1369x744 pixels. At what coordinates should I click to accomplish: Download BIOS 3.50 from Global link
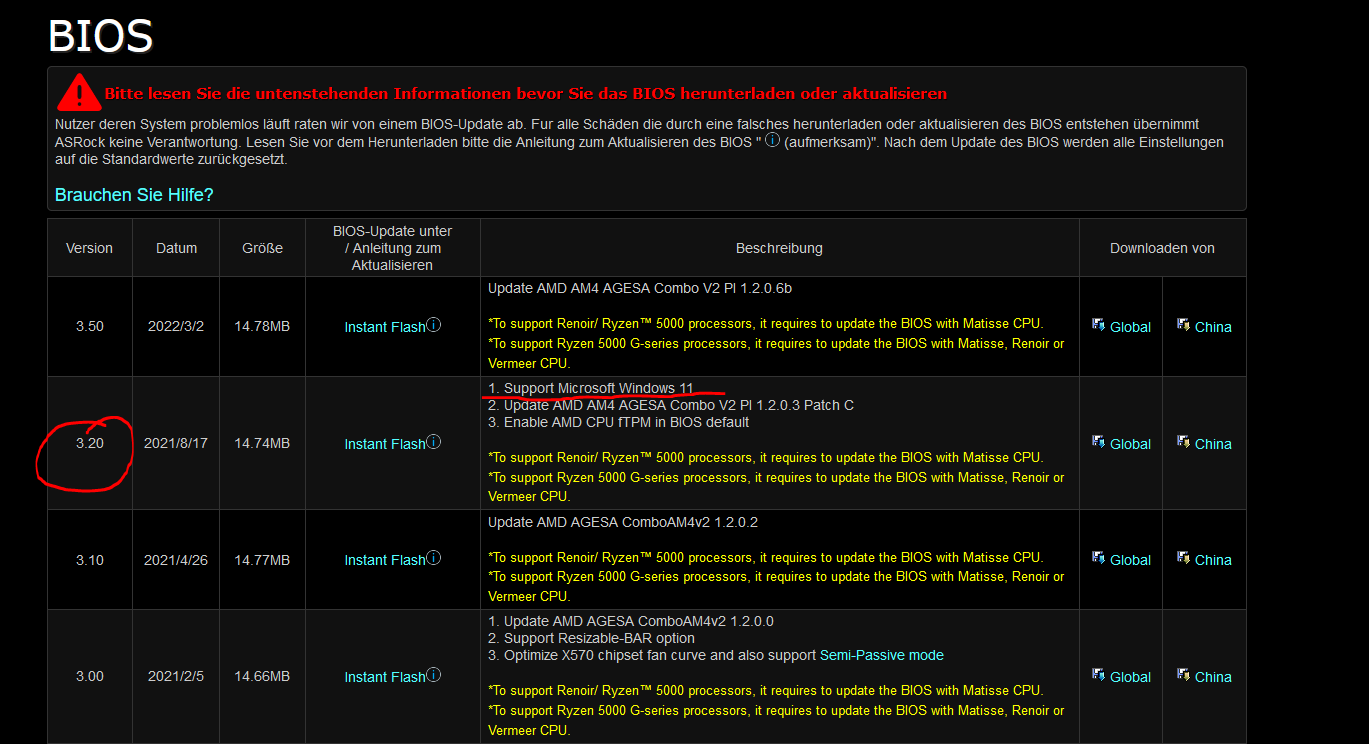(1130, 327)
